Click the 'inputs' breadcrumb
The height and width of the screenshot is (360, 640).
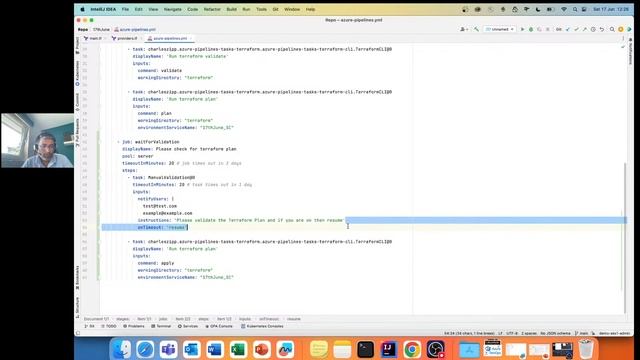[245, 319]
